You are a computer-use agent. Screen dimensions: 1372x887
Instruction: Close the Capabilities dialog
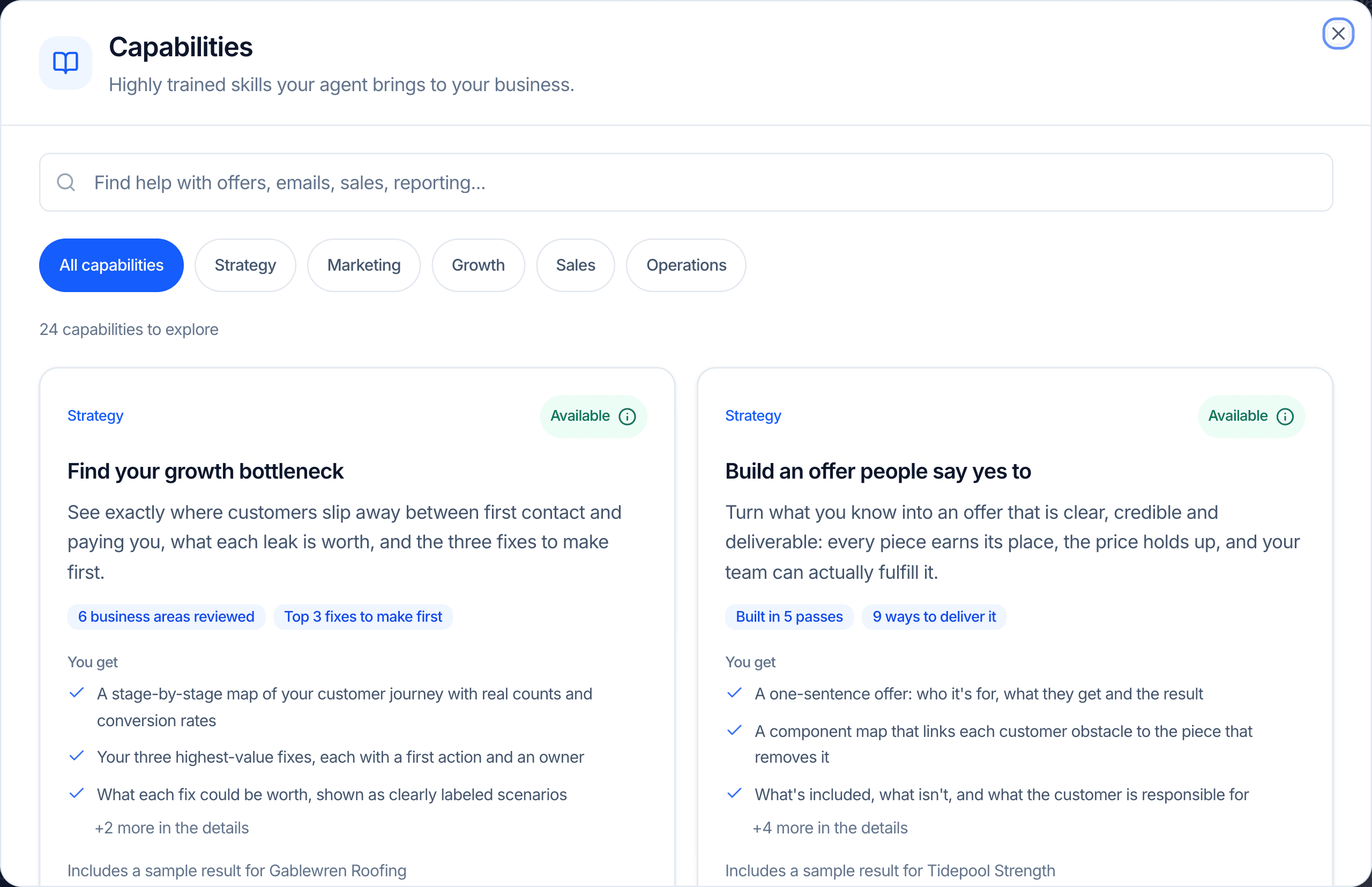point(1338,33)
